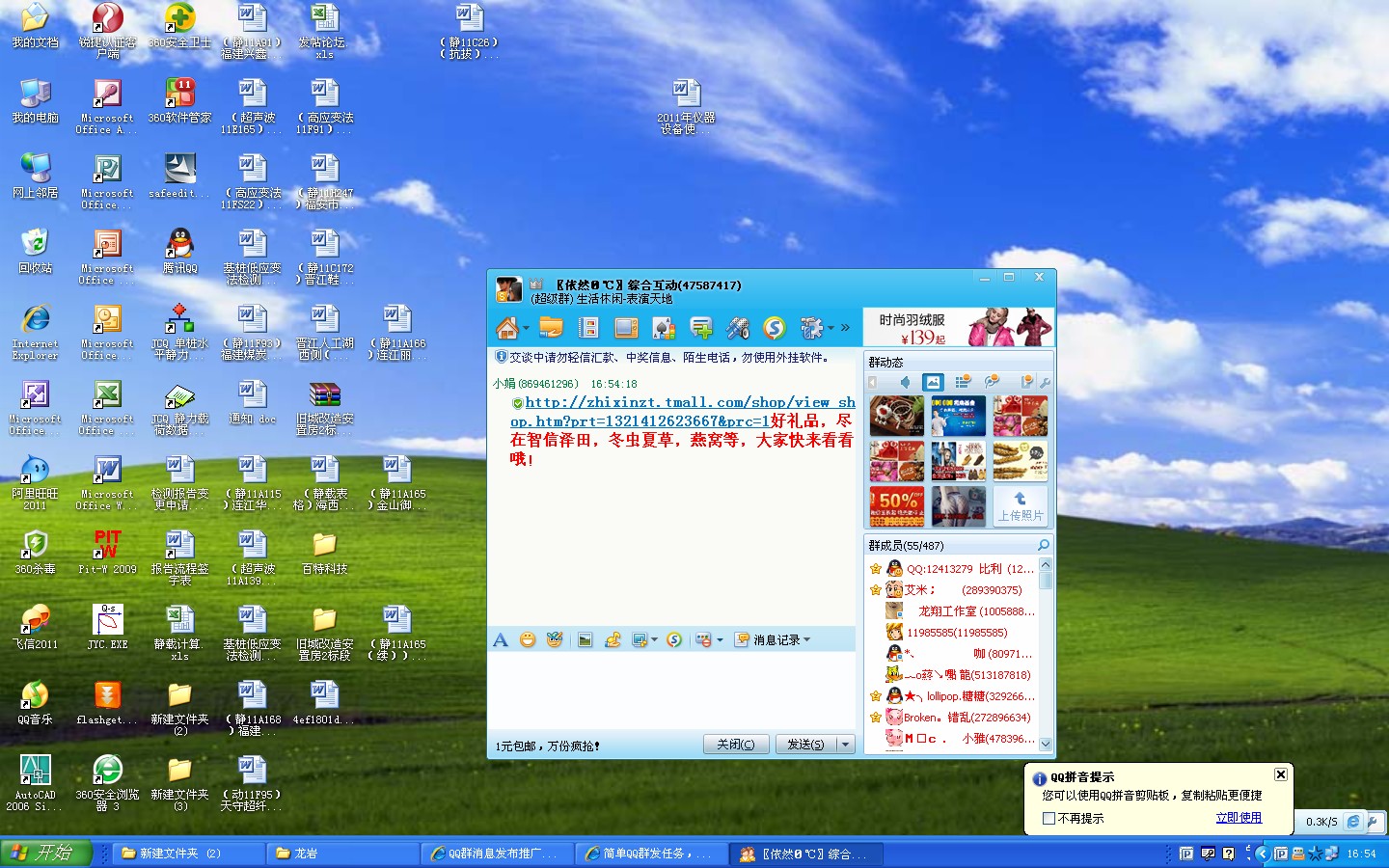Open the group settings gear icon
The width and height of the screenshot is (1389, 868).
tap(811, 328)
